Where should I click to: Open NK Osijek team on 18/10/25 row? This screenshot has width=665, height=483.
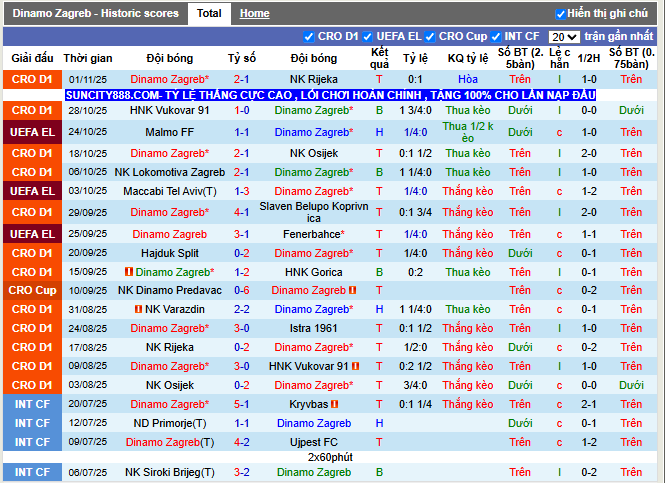314,153
